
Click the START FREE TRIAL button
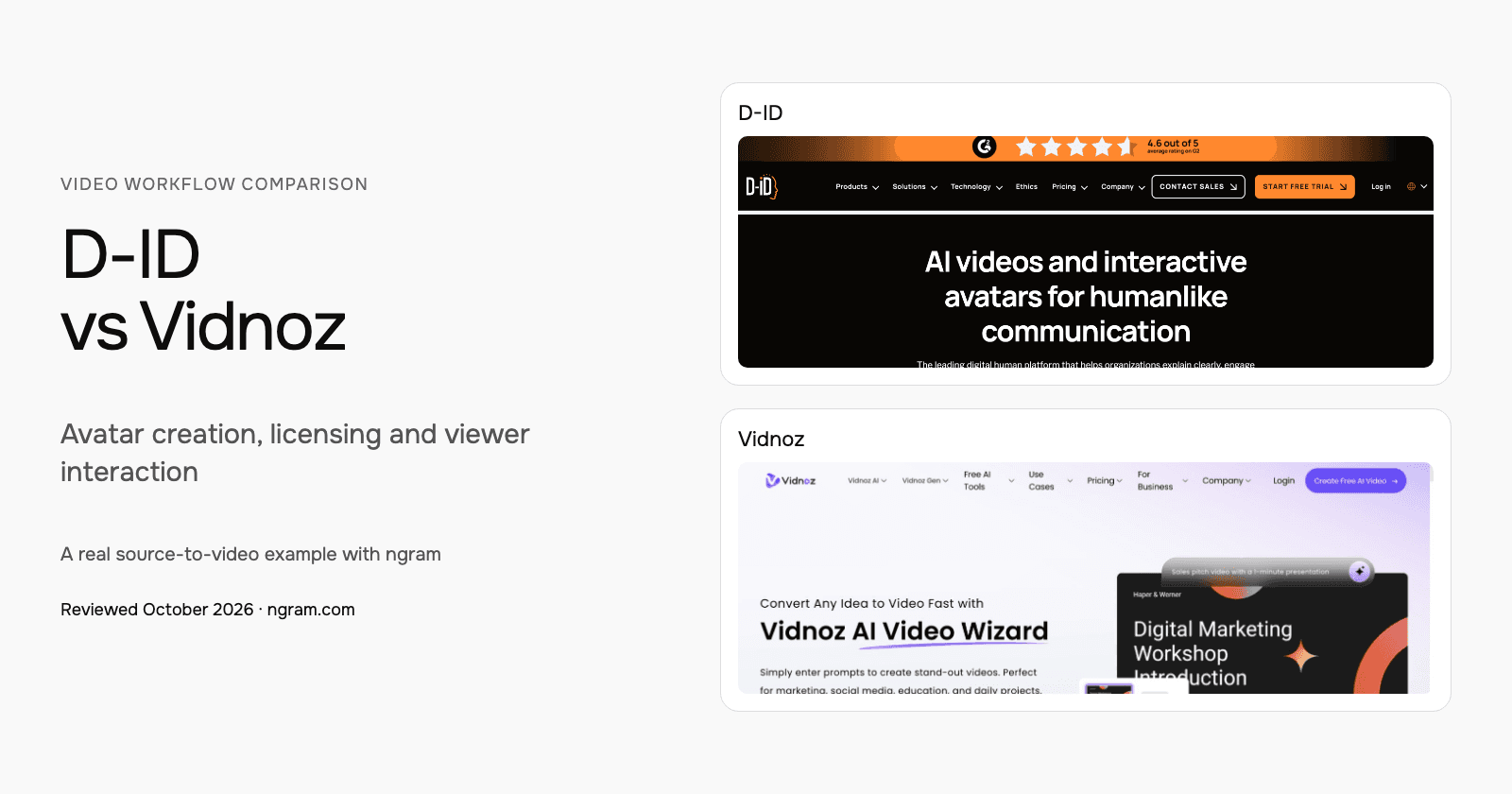click(1305, 187)
